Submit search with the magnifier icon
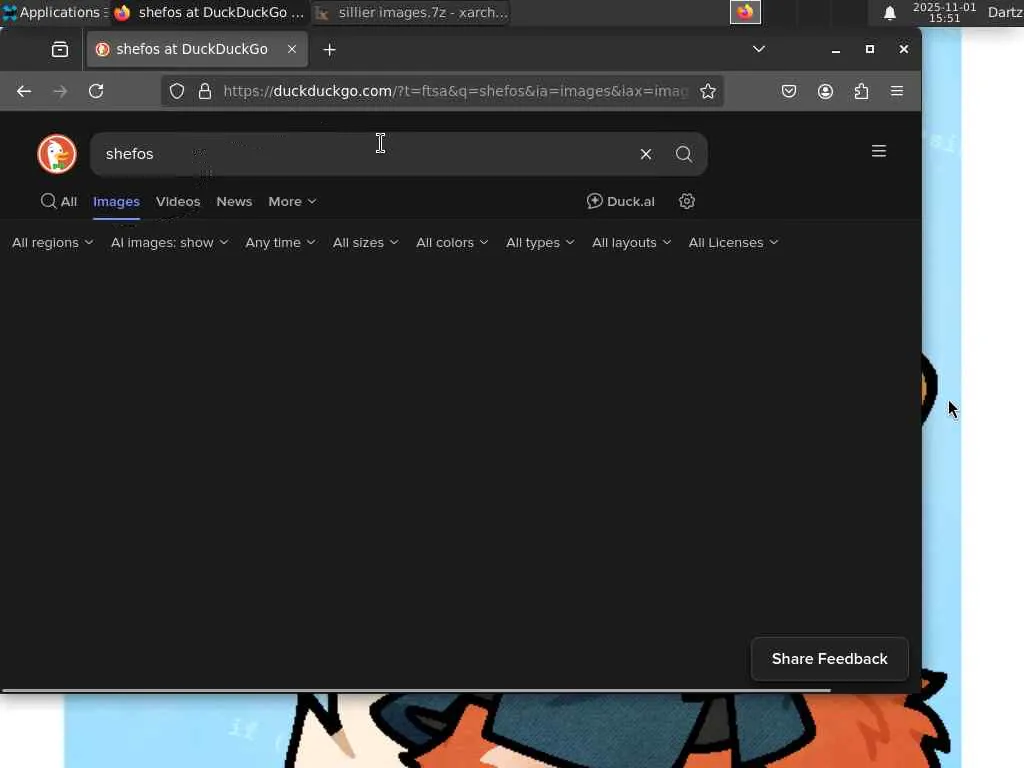The image size is (1024, 768). pos(684,154)
